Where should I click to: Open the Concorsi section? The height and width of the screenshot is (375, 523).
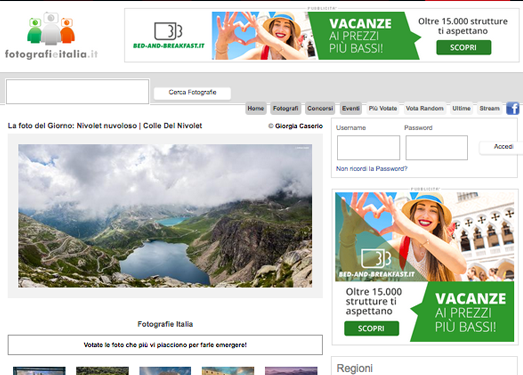tap(320, 108)
